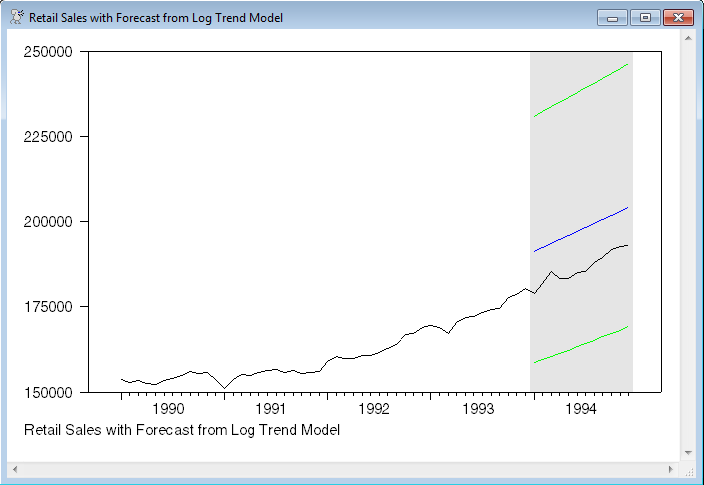Click the 150000 y-axis label
This screenshot has height=485, width=704.
pos(48,392)
